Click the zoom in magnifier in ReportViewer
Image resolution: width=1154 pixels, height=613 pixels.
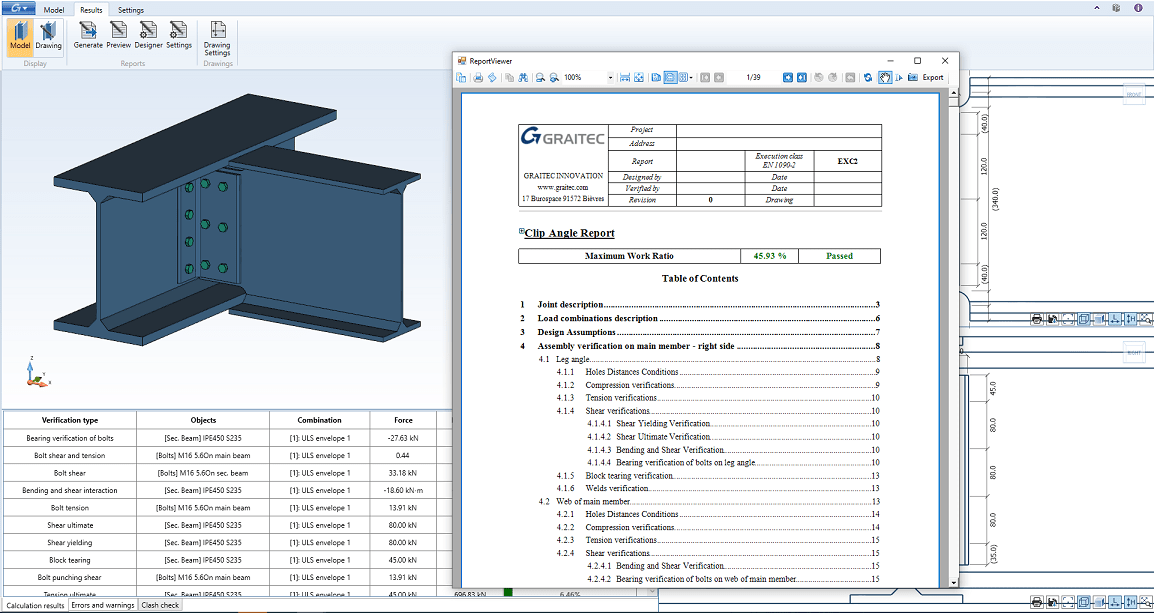(554, 77)
